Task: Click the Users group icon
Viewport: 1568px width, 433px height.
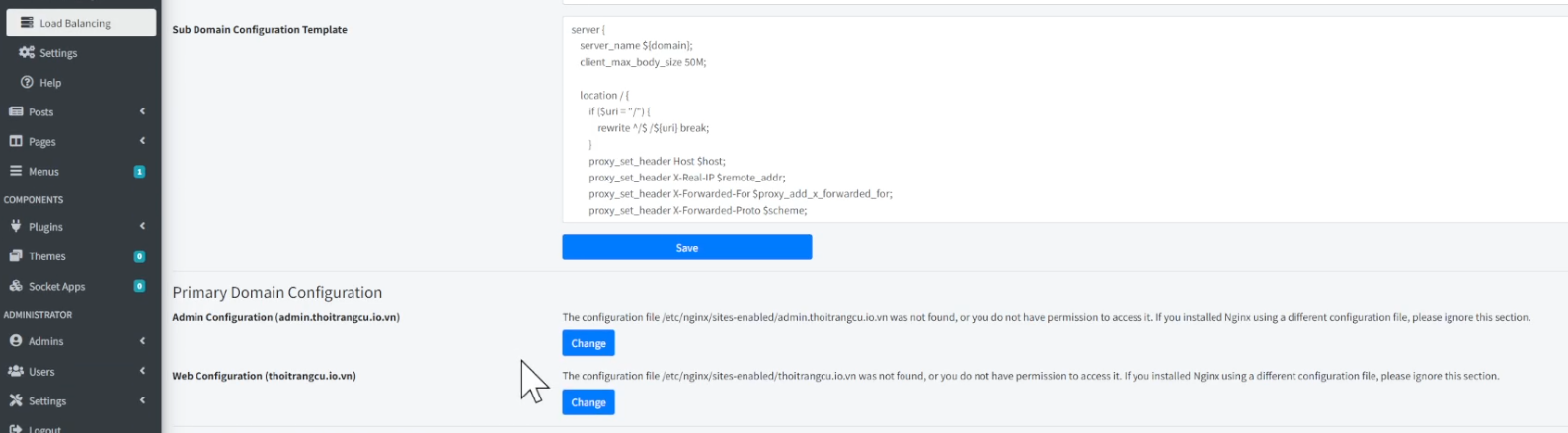Action: 16,372
